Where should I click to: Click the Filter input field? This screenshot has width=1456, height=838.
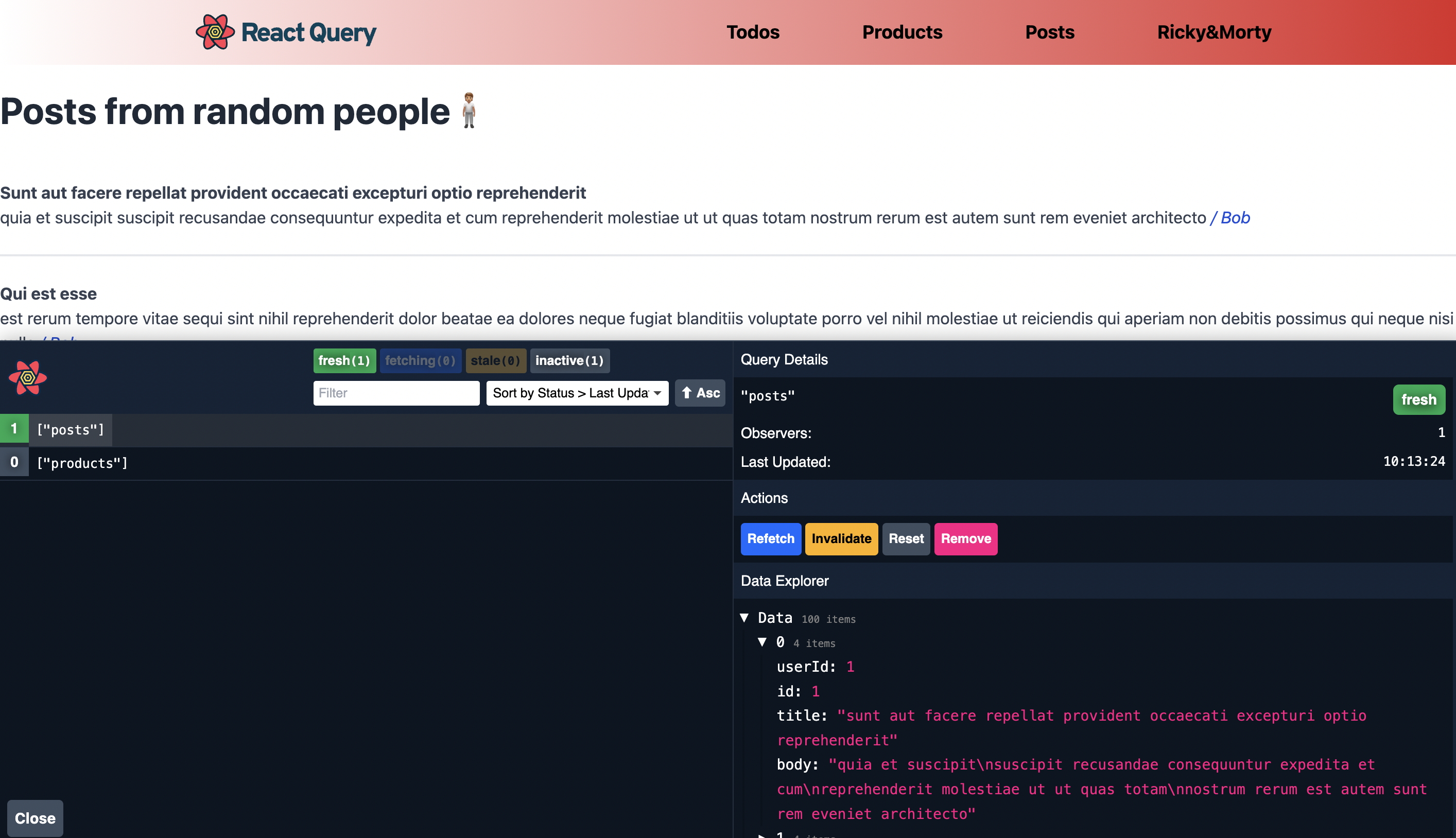(x=396, y=393)
